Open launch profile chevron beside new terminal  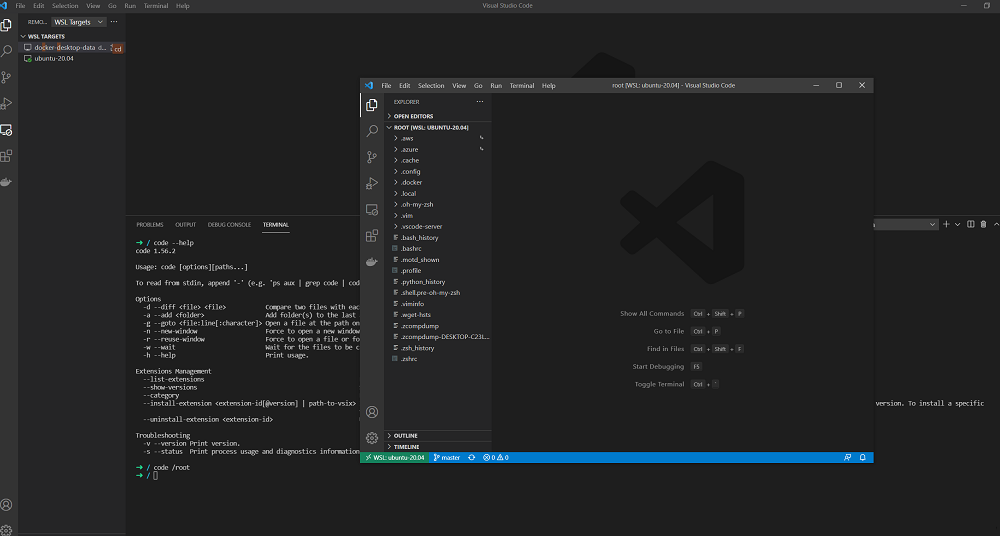click(957, 224)
